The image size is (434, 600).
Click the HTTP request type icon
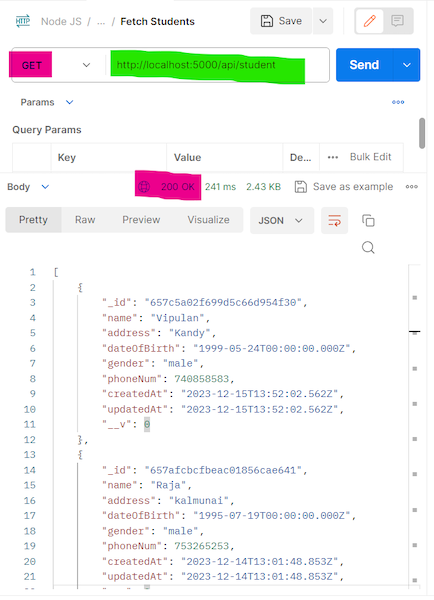pos(23,21)
